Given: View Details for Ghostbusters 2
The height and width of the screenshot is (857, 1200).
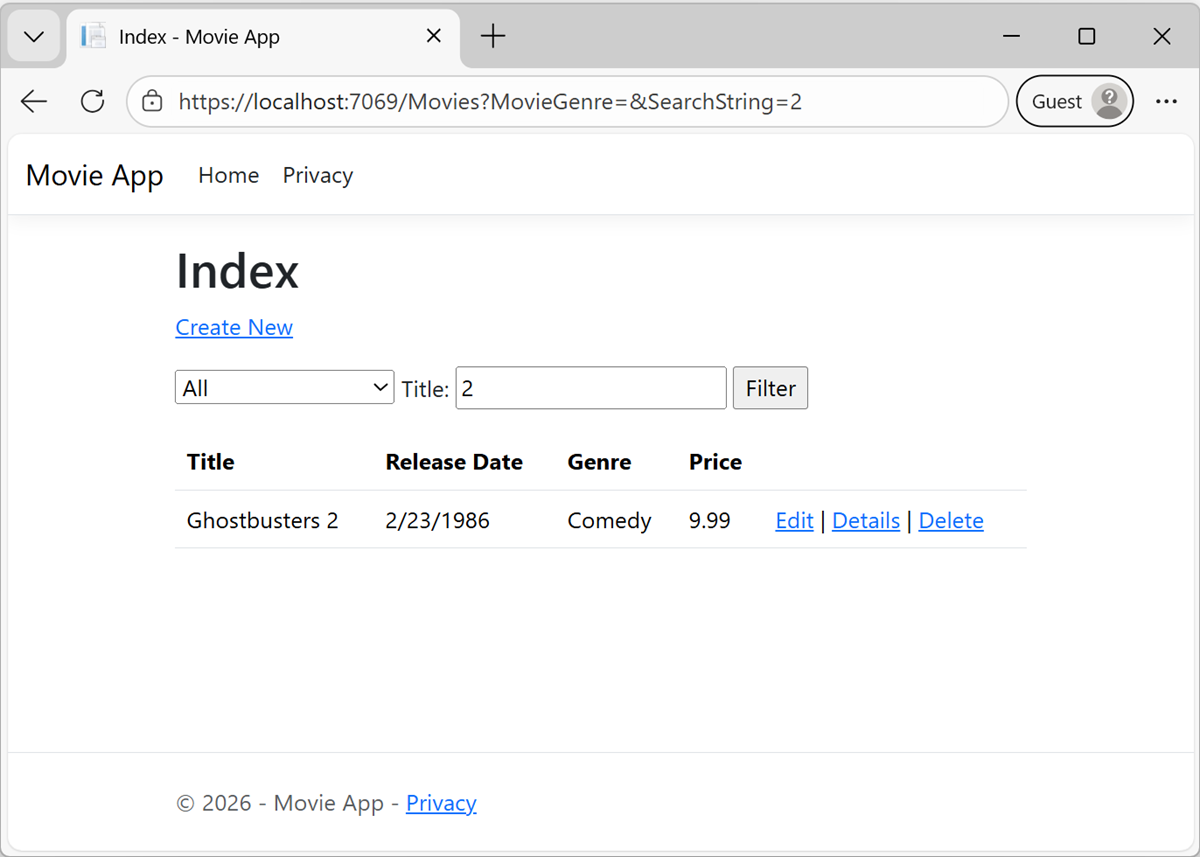Looking at the screenshot, I should 865,520.
